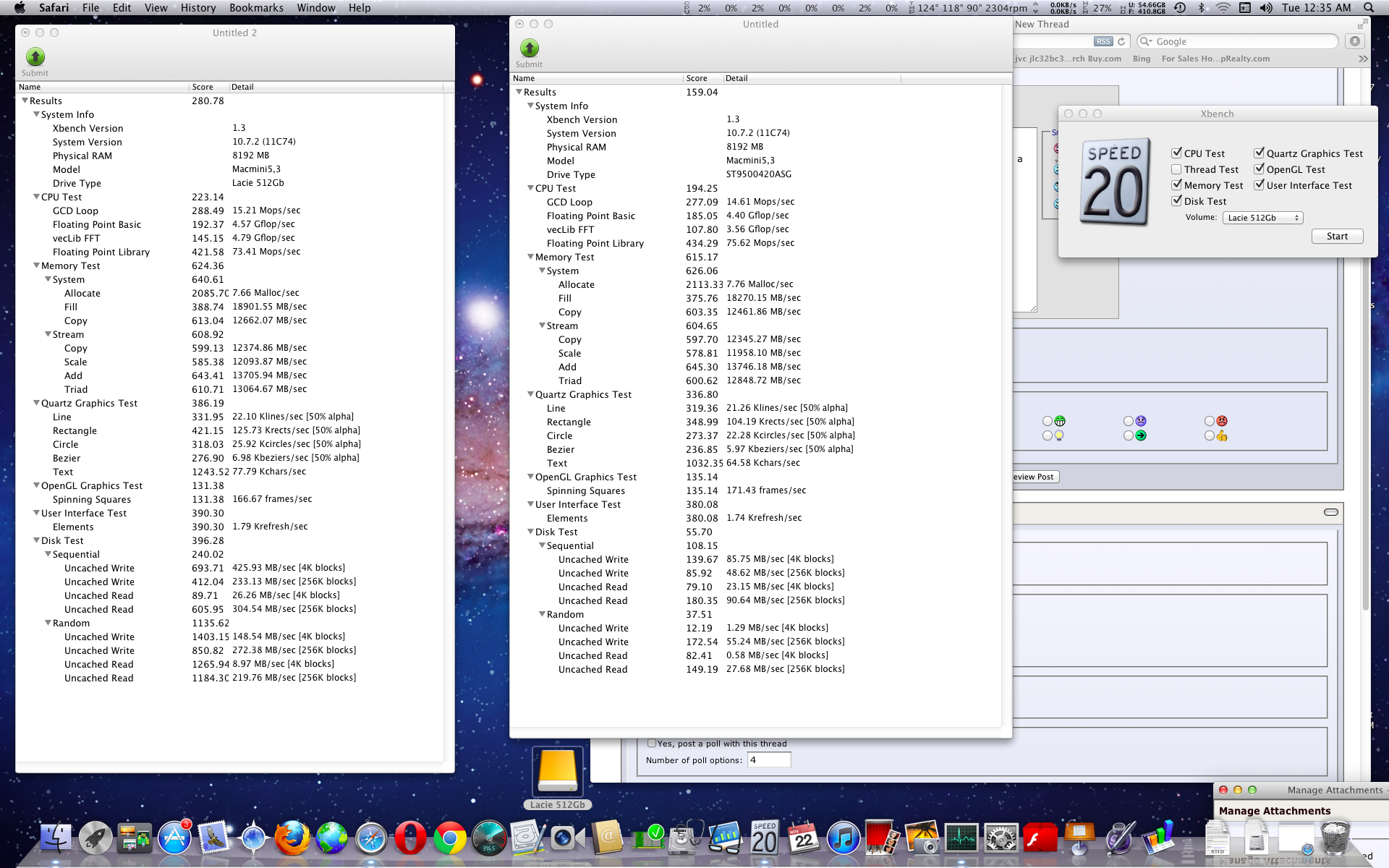Open Google Chrome from the dock

click(x=449, y=839)
